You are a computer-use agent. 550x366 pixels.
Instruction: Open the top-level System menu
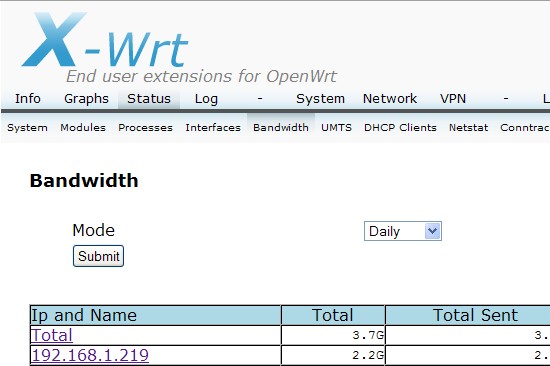pyautogui.click(x=320, y=99)
